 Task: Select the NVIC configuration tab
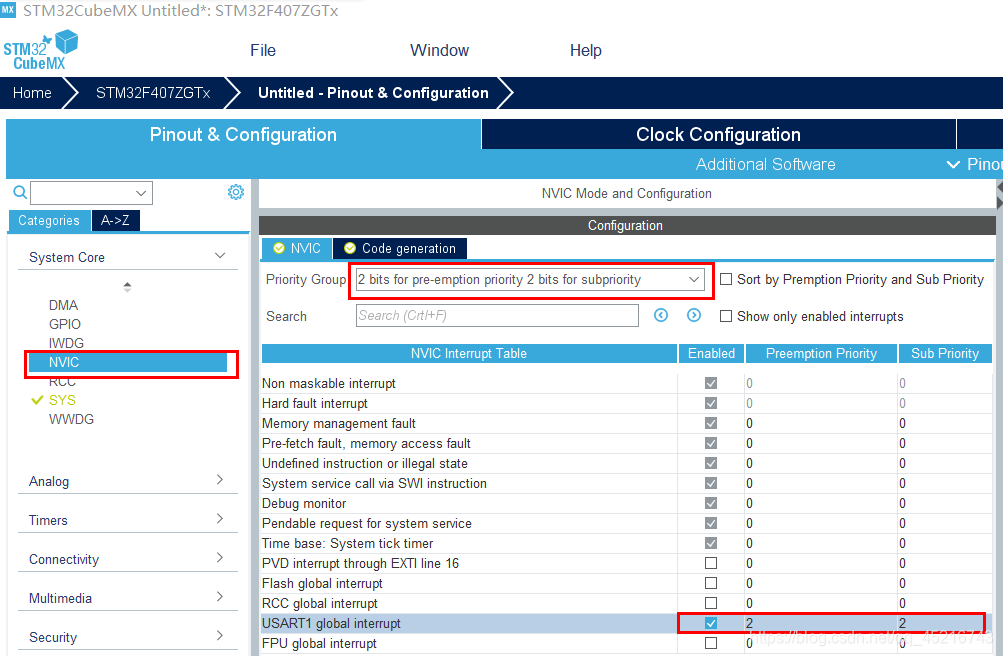point(297,248)
